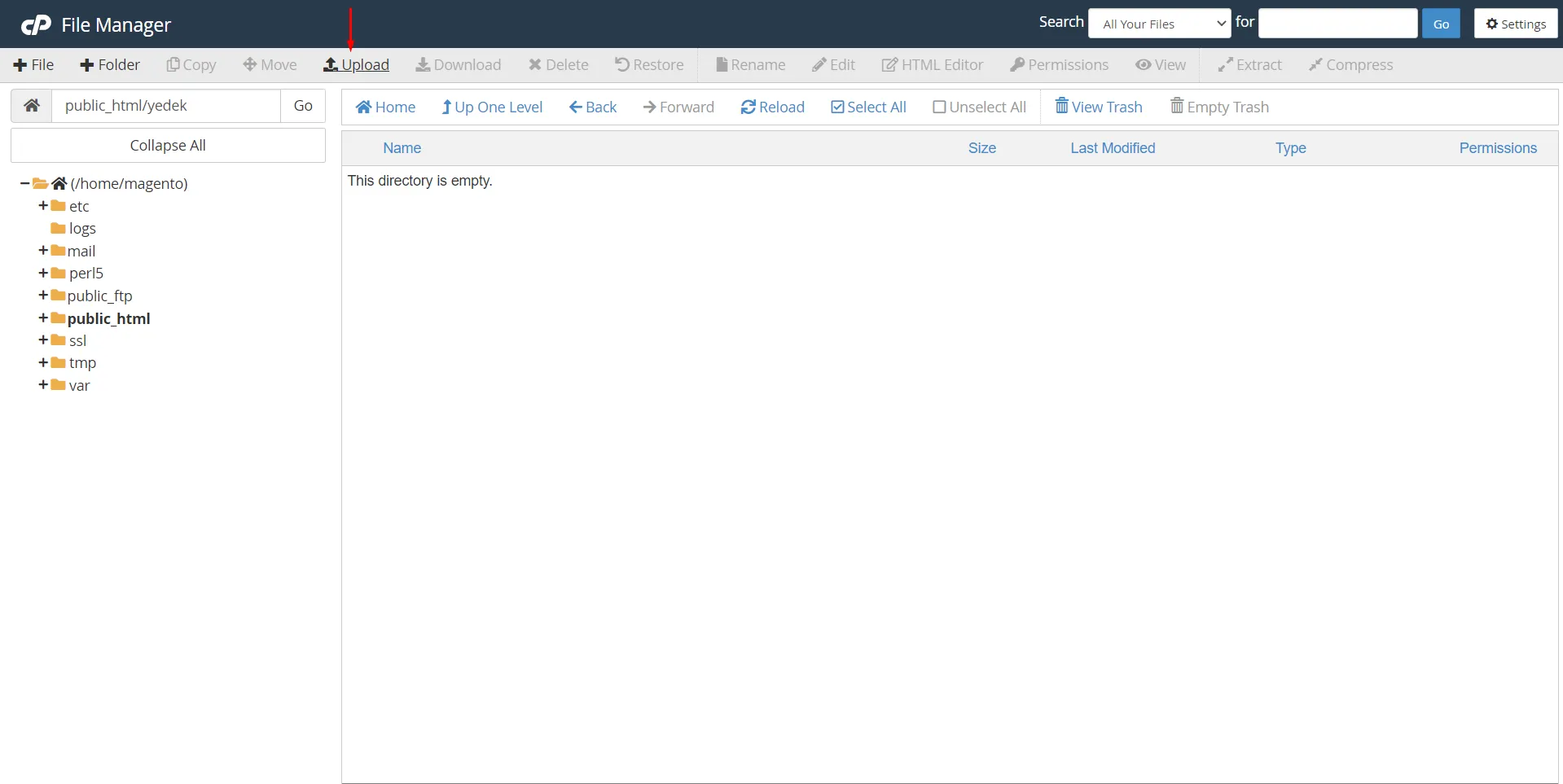Collapse the /home/magento root node
This screenshot has width=1563, height=784.
tap(24, 184)
